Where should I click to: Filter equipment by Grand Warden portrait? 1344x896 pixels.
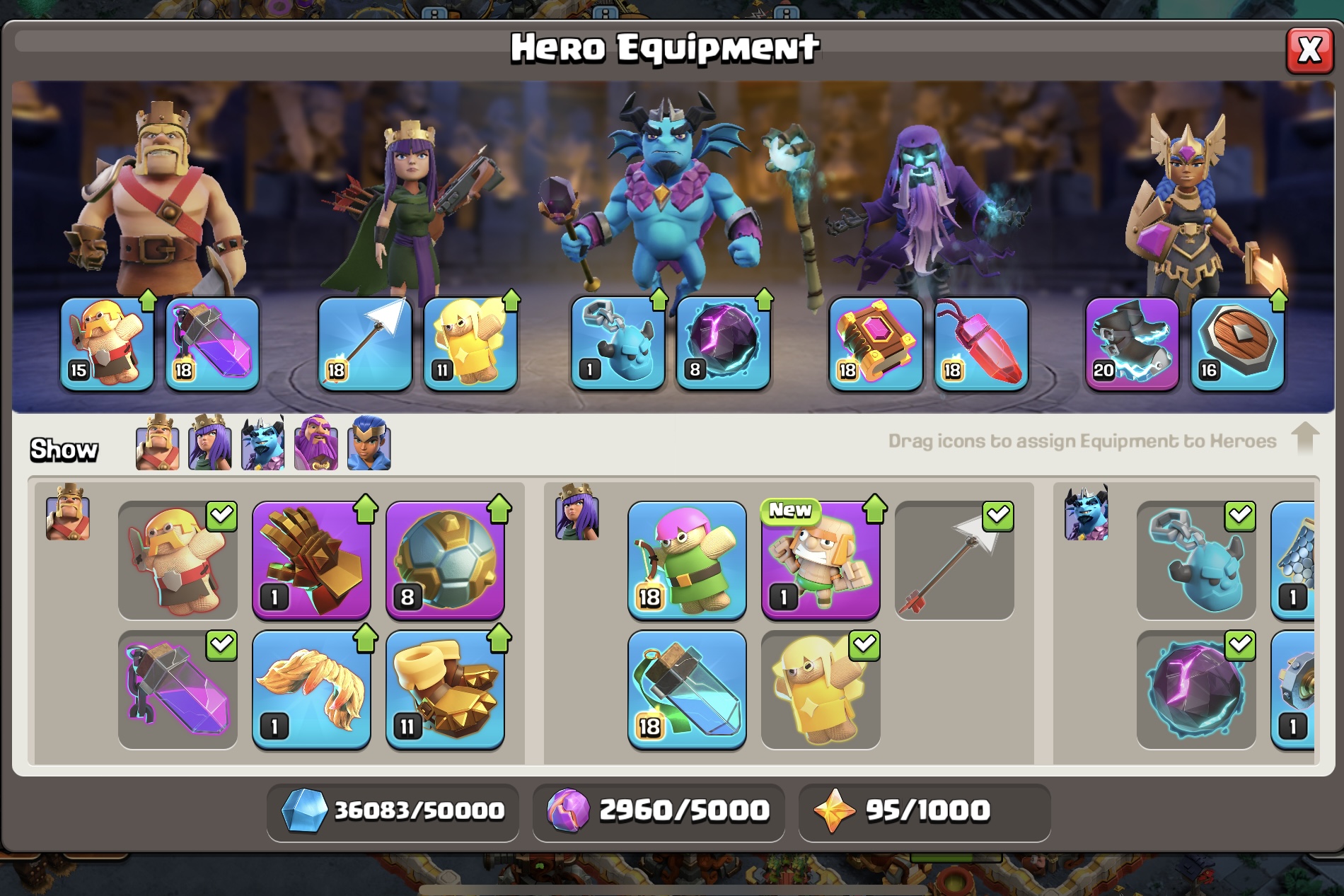click(315, 443)
